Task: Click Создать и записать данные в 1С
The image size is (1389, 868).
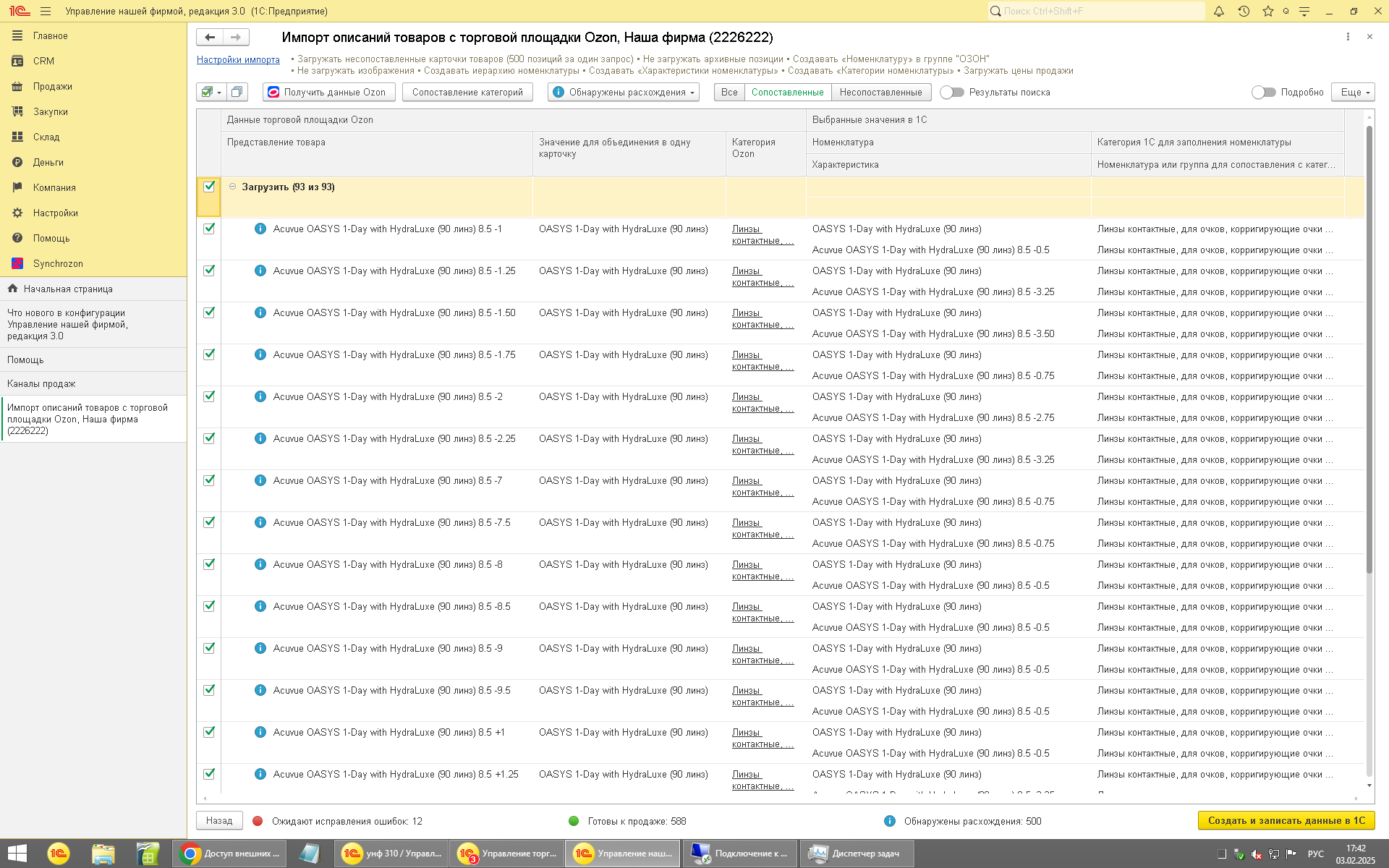Action: coord(1286,820)
